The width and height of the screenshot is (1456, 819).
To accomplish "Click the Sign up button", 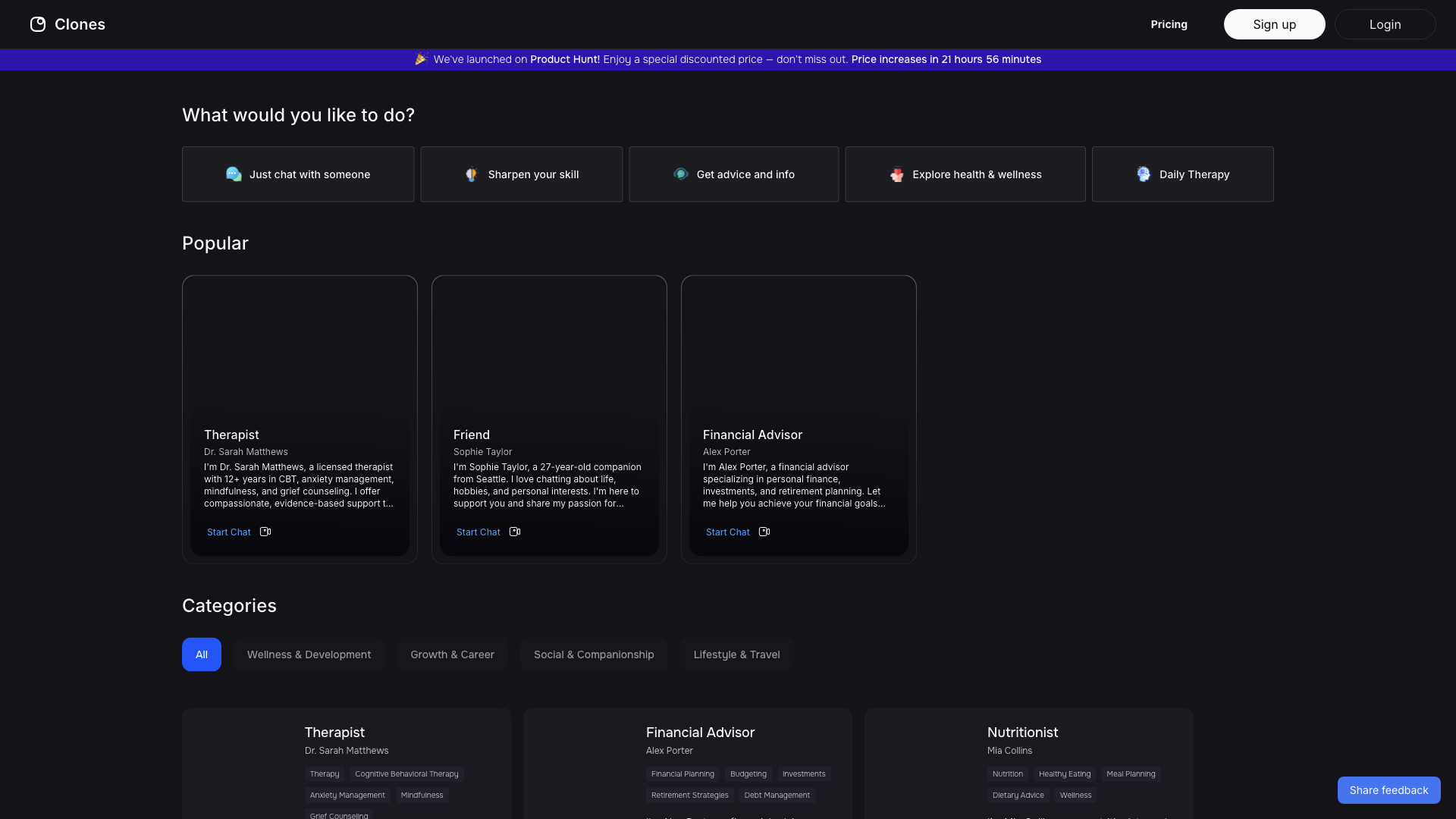I will 1274,24.
